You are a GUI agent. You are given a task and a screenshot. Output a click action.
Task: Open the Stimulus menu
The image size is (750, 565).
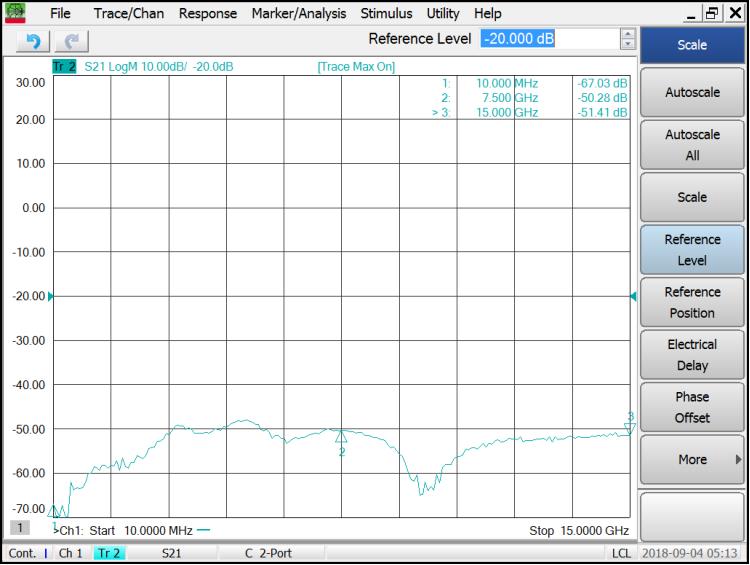tap(386, 13)
